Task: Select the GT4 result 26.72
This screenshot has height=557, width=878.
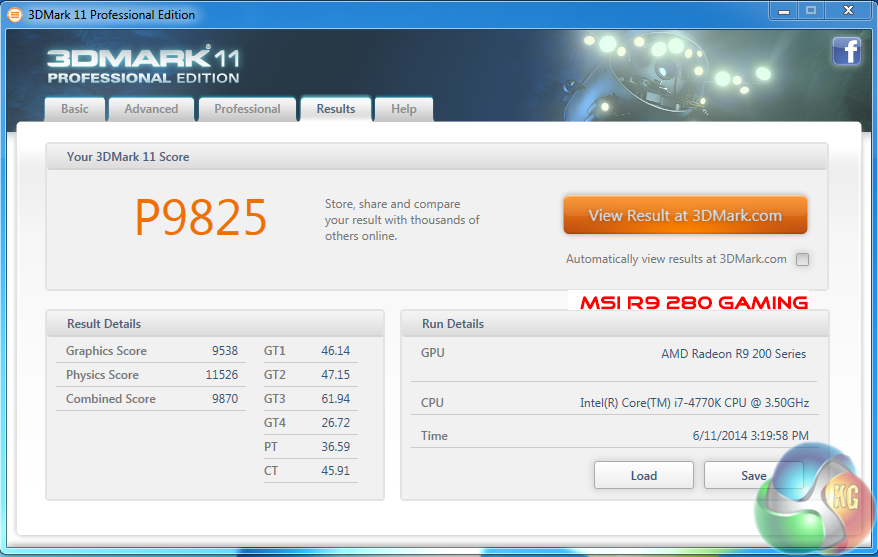Action: click(335, 423)
